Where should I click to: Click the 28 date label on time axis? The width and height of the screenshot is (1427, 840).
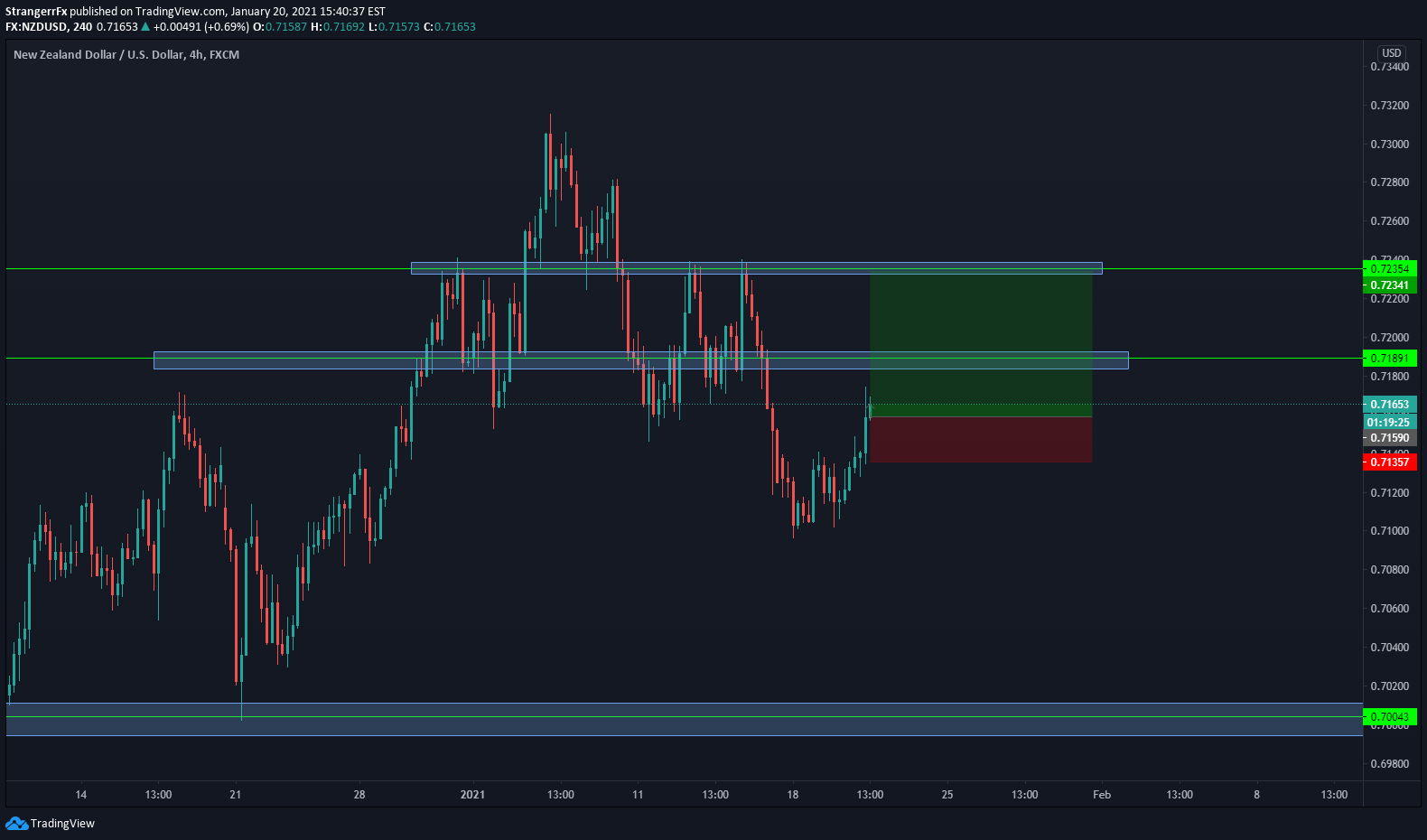click(359, 795)
